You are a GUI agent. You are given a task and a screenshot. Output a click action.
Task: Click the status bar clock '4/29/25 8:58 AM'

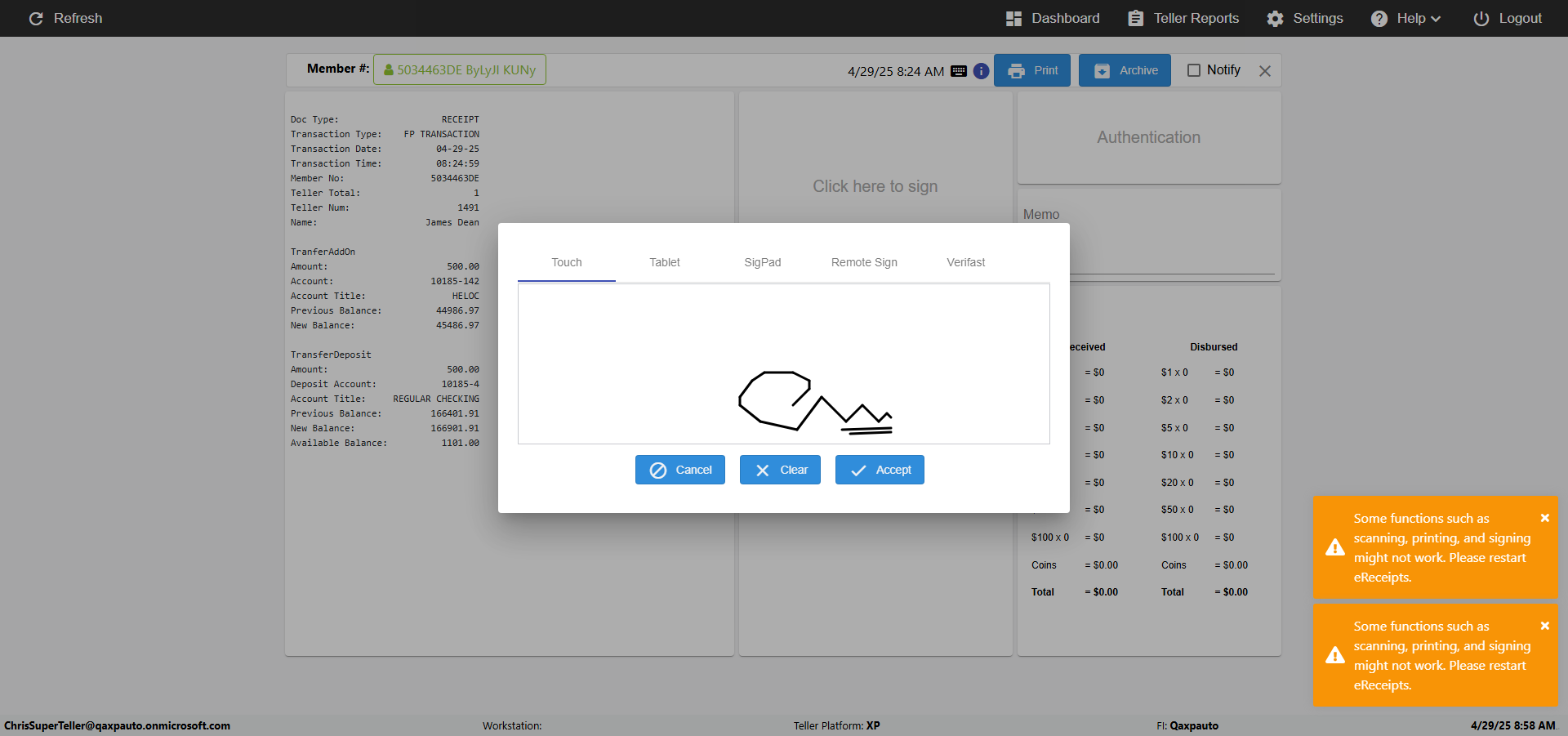[1512, 725]
